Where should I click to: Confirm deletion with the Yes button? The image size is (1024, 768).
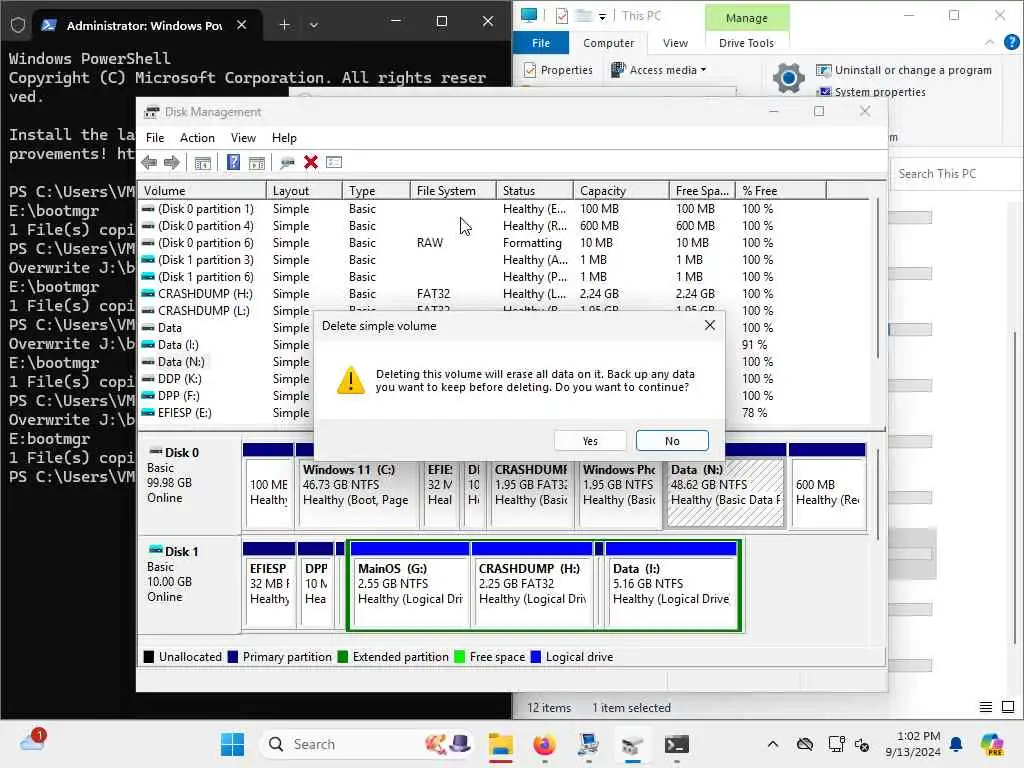click(590, 441)
